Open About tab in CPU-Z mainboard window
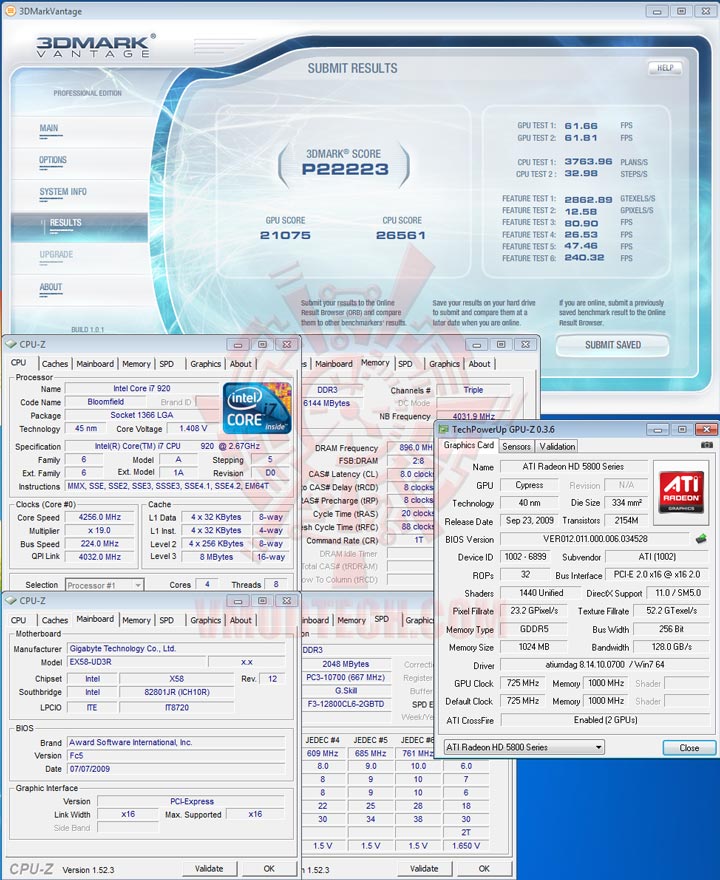The width and height of the screenshot is (720, 880). [x=241, y=620]
